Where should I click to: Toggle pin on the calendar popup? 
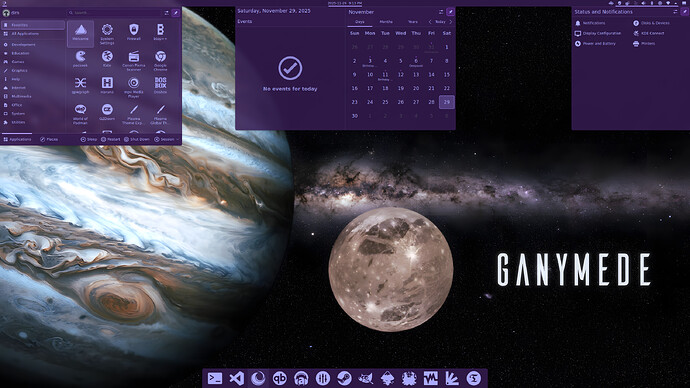[x=450, y=12]
